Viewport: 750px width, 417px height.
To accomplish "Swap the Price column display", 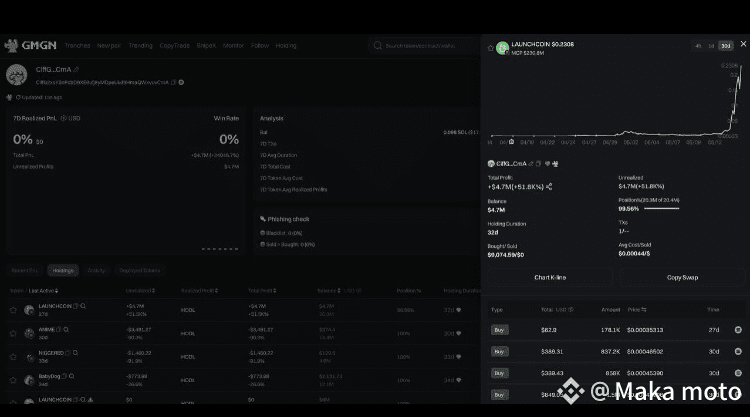I will click(x=644, y=310).
